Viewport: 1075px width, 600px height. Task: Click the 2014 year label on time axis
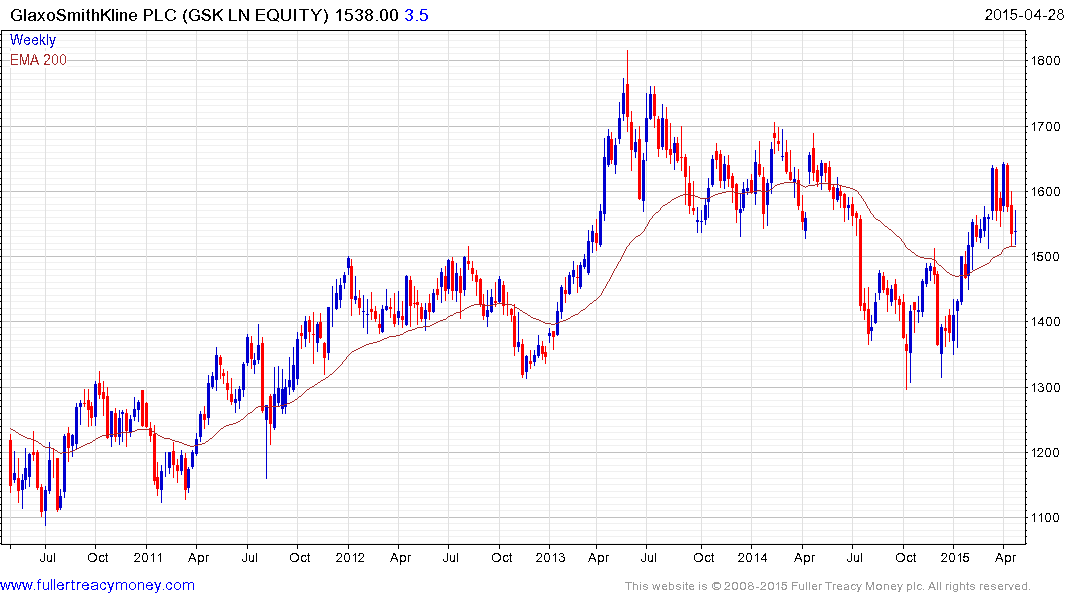(x=752, y=557)
